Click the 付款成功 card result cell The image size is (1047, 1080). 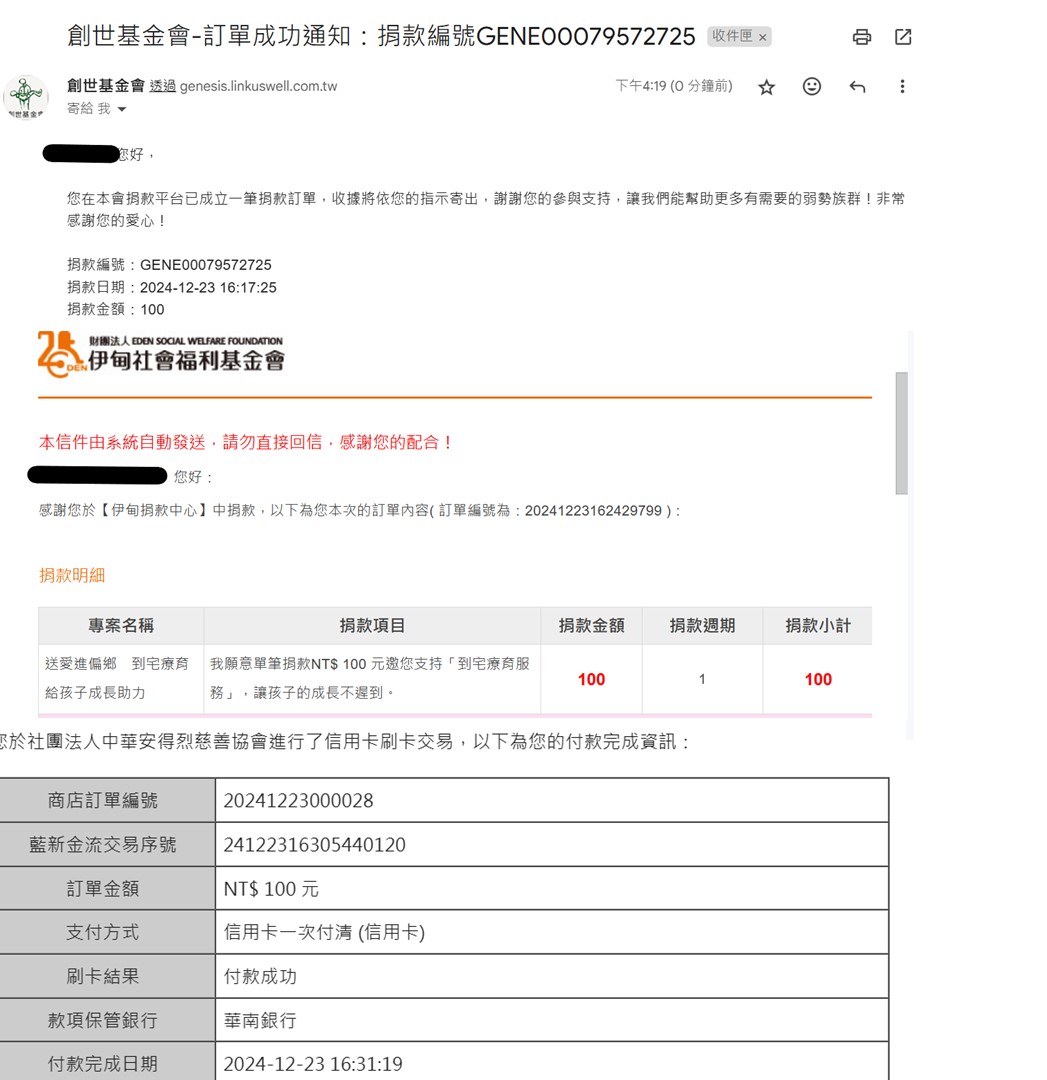[260, 977]
